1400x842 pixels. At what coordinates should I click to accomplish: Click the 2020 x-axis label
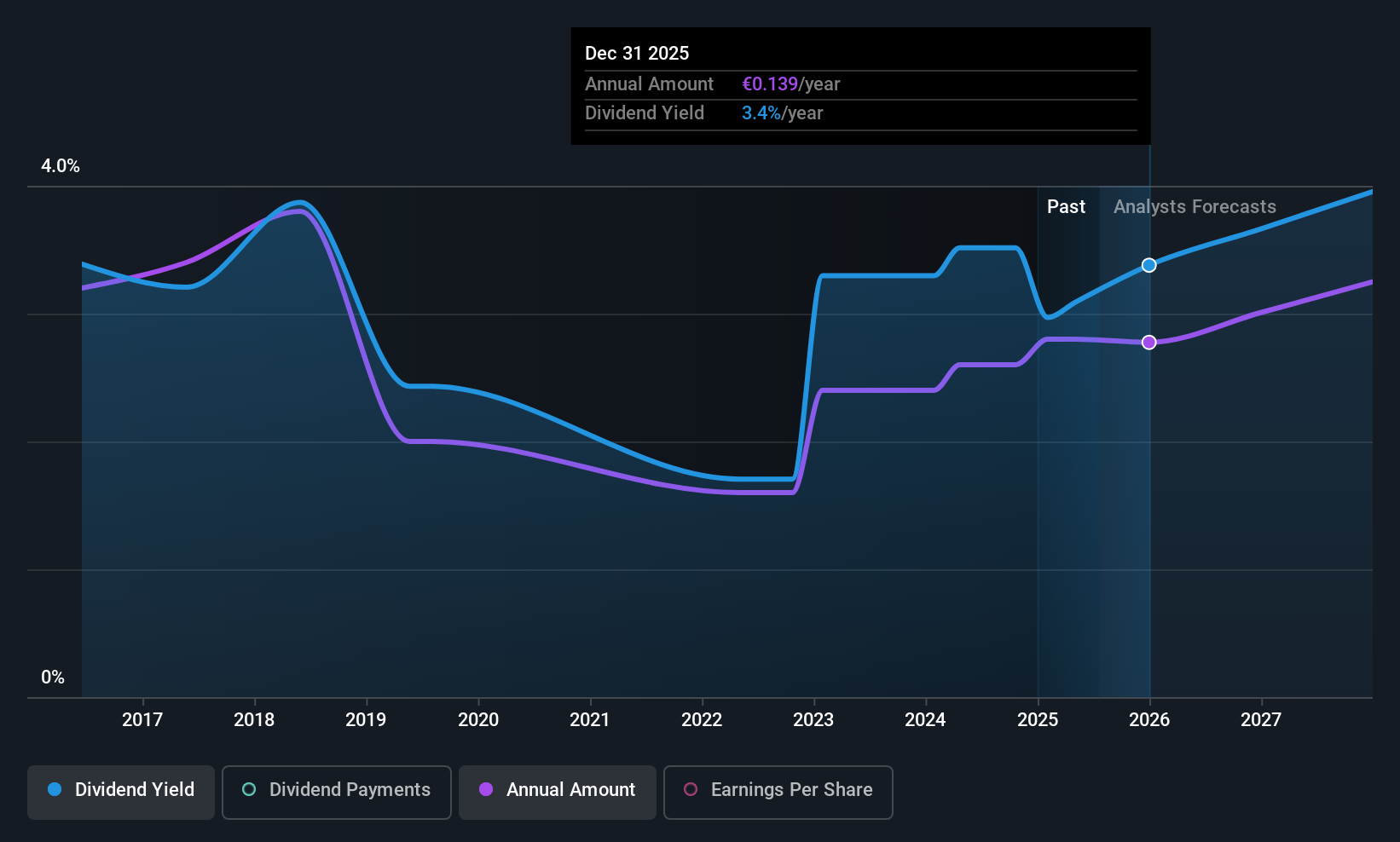[x=478, y=720]
